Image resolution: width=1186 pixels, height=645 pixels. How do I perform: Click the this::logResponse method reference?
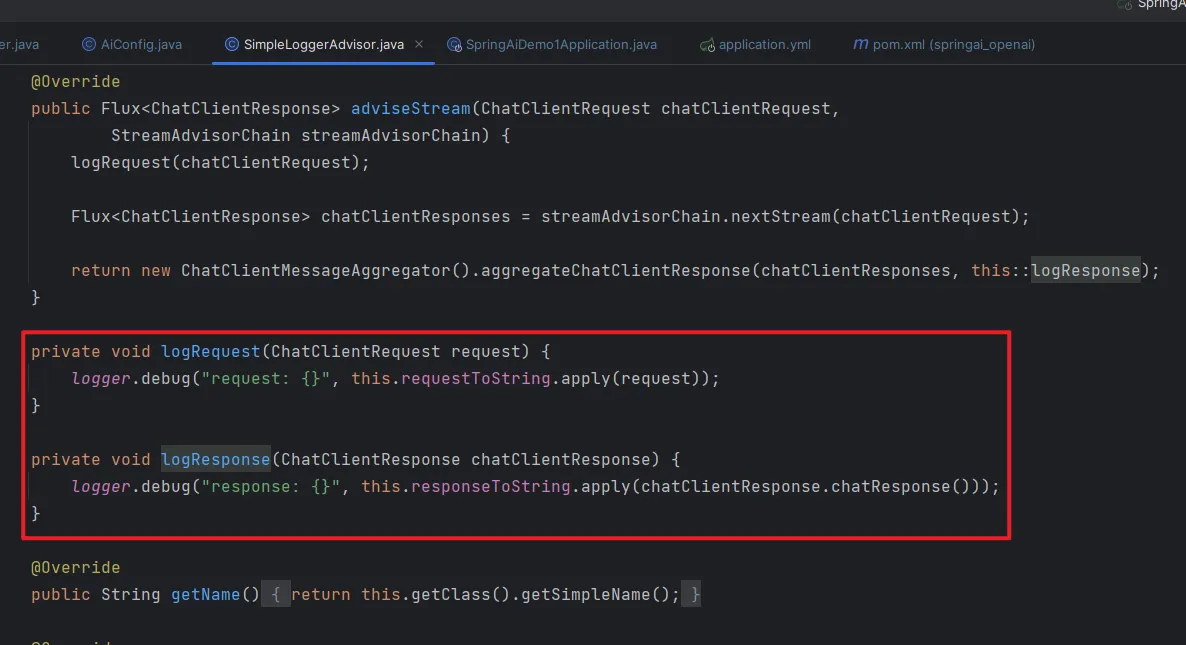coord(1056,271)
